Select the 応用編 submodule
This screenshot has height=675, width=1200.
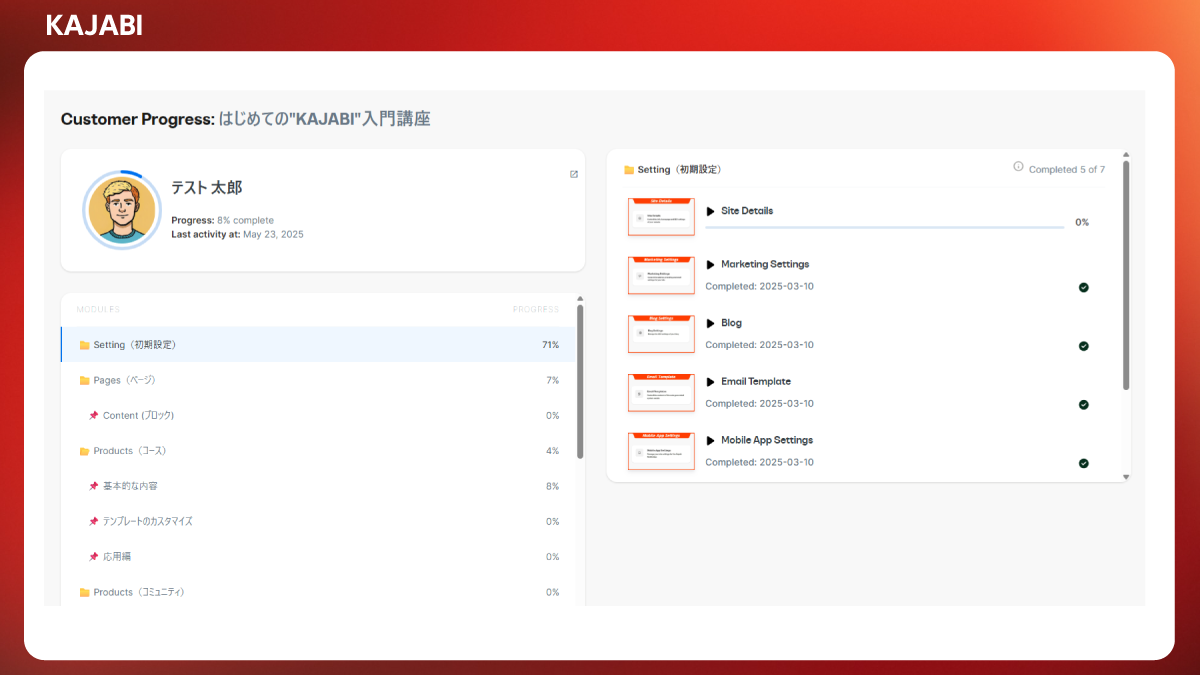[x=318, y=557]
